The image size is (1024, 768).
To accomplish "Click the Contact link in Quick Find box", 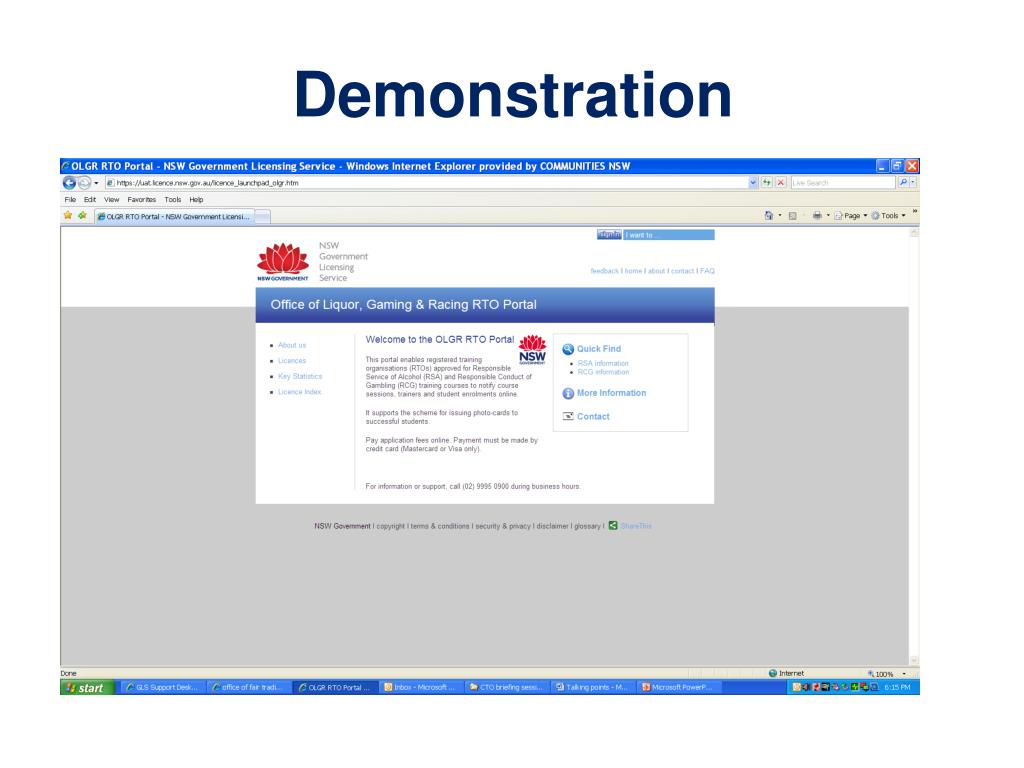I will pos(593,416).
